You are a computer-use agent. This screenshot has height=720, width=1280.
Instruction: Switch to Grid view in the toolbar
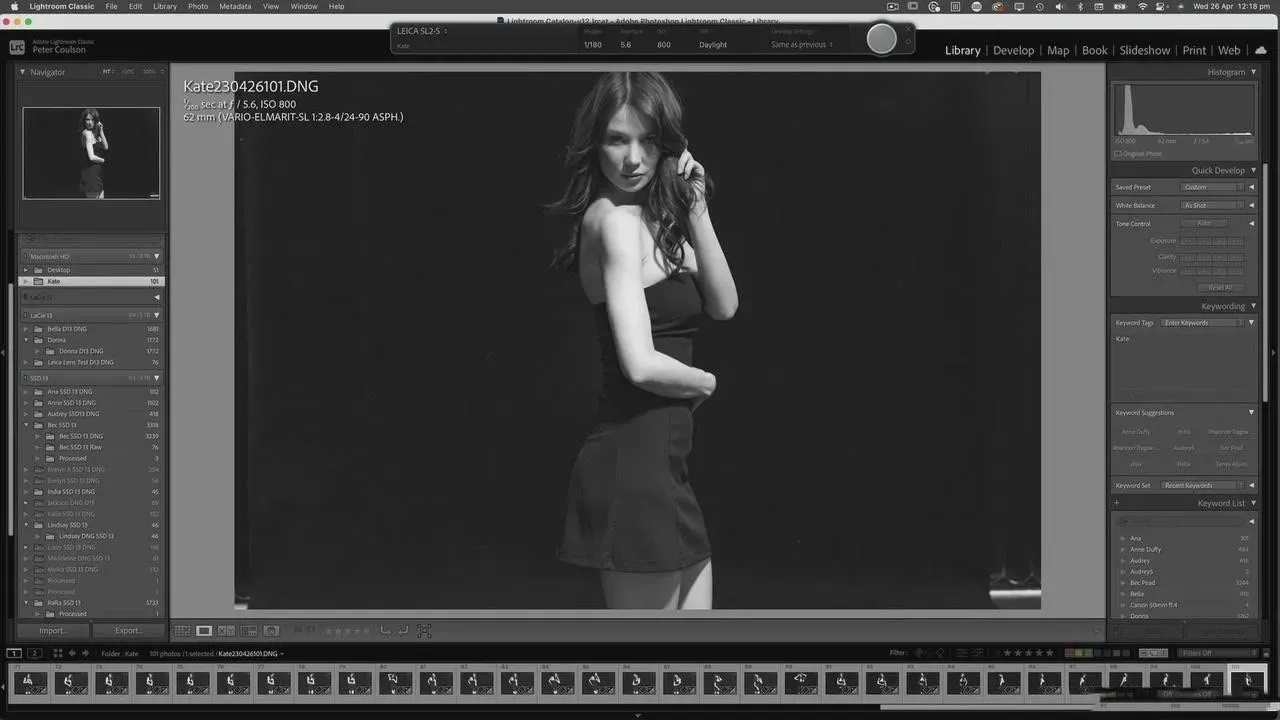(182, 631)
